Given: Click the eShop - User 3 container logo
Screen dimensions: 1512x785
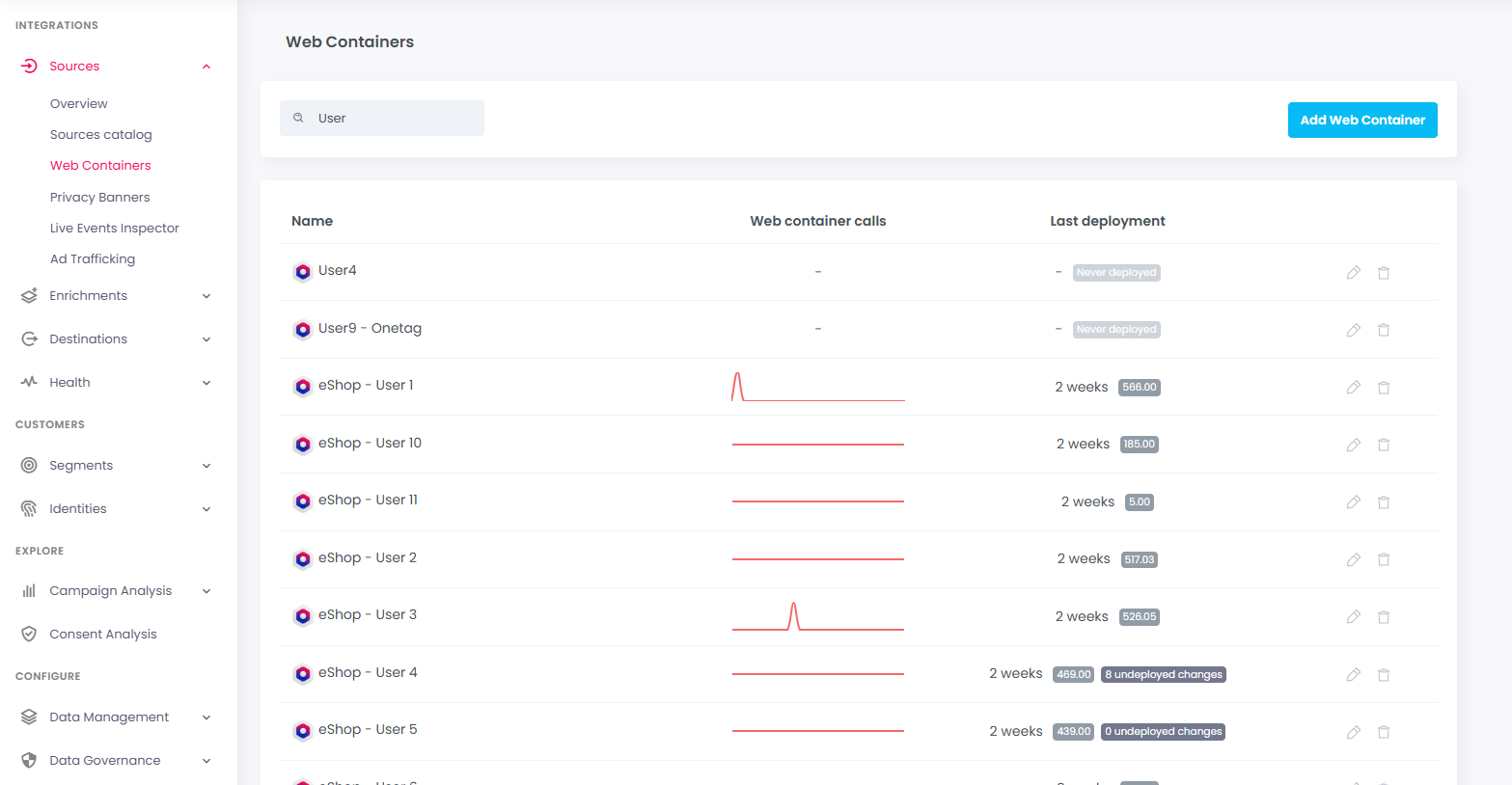Looking at the screenshot, I should 303,616.
